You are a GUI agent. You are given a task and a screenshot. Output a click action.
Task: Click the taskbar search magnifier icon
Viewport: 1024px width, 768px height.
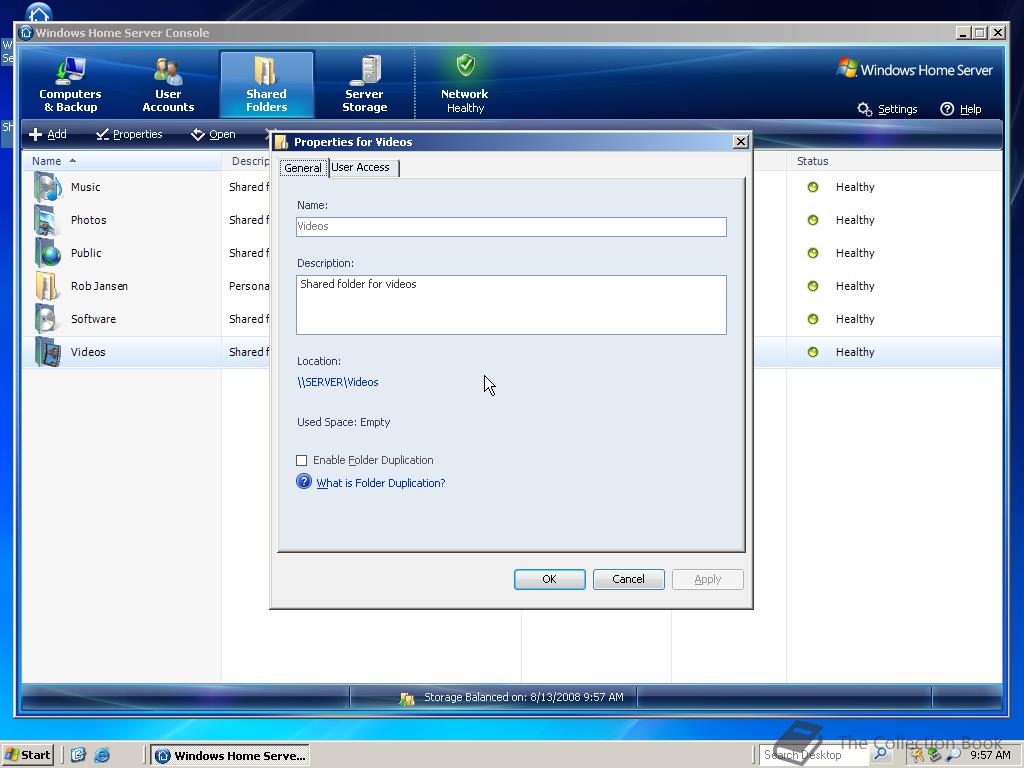pos(881,754)
